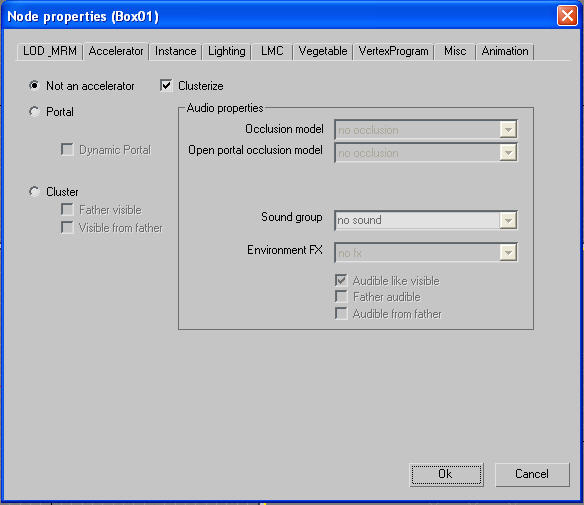584x505 pixels.
Task: Confirm with the Ok button
Action: (446, 474)
